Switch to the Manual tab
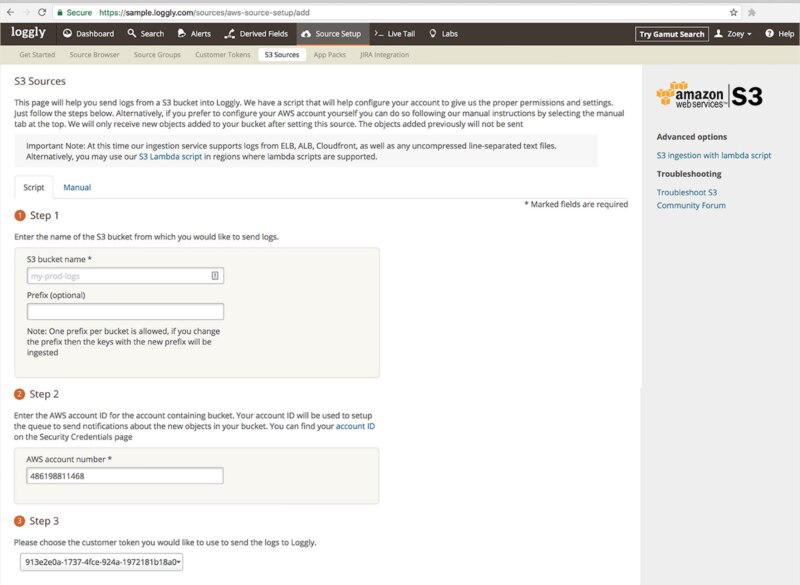The width and height of the screenshot is (800, 585). (x=75, y=186)
